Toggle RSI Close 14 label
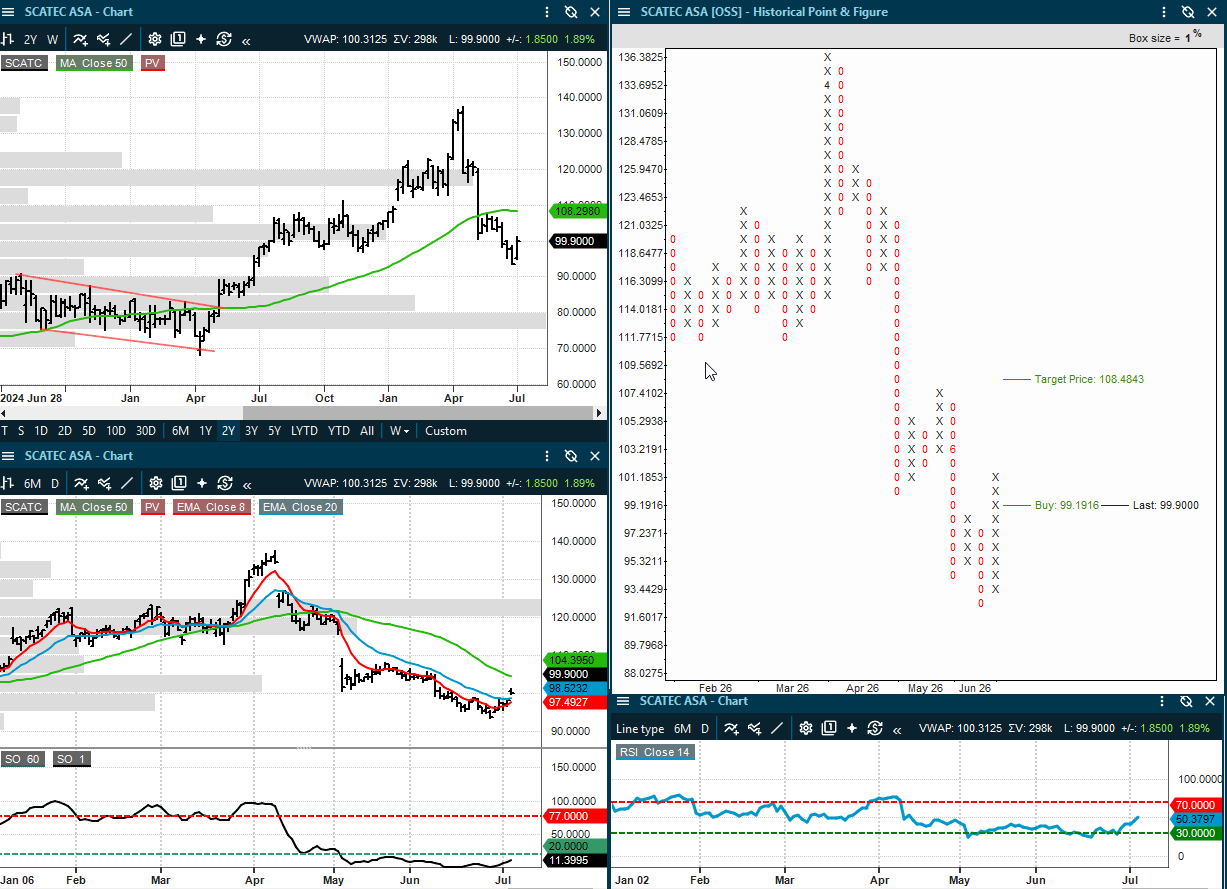The width and height of the screenshot is (1227, 889). pyautogui.click(x=655, y=752)
